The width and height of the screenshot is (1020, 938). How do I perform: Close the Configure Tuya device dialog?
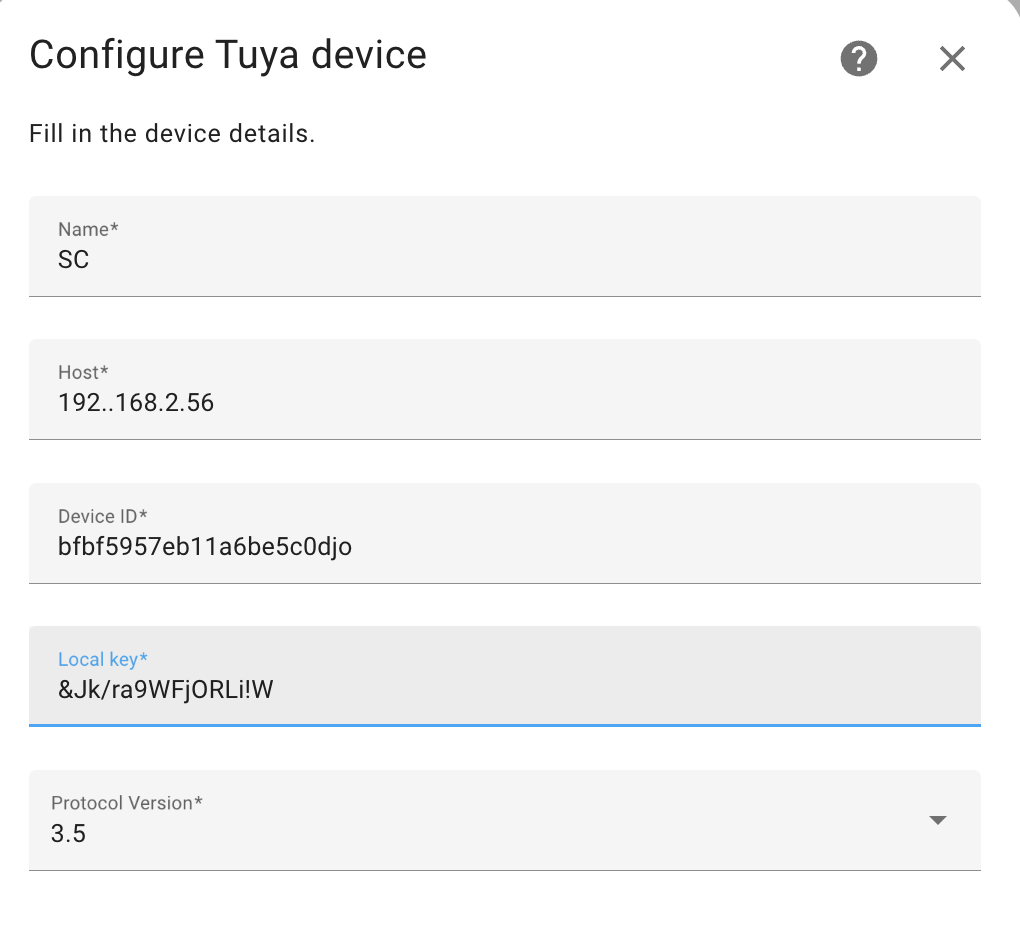click(952, 59)
